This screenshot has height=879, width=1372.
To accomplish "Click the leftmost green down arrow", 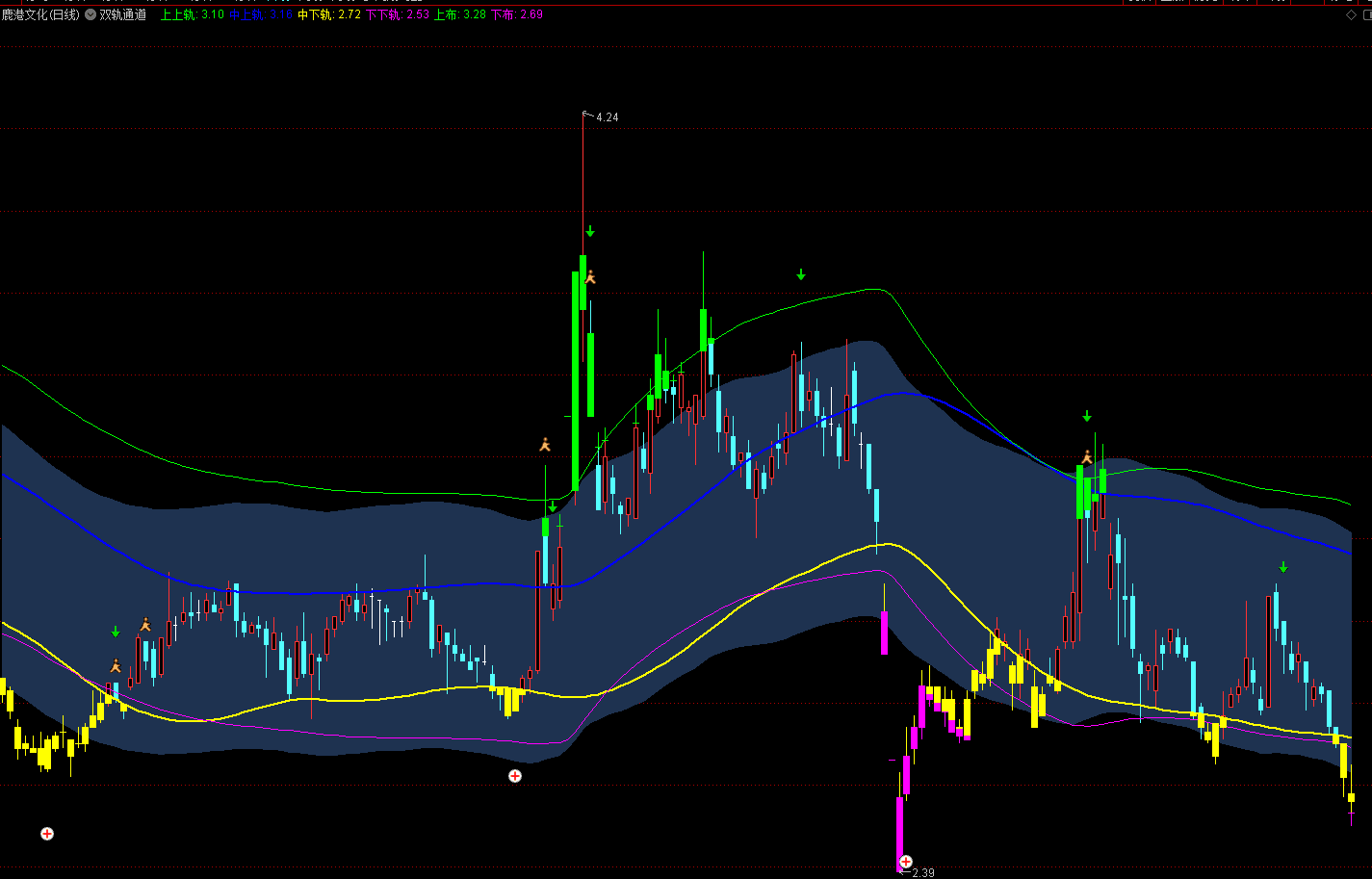I will coord(116,632).
